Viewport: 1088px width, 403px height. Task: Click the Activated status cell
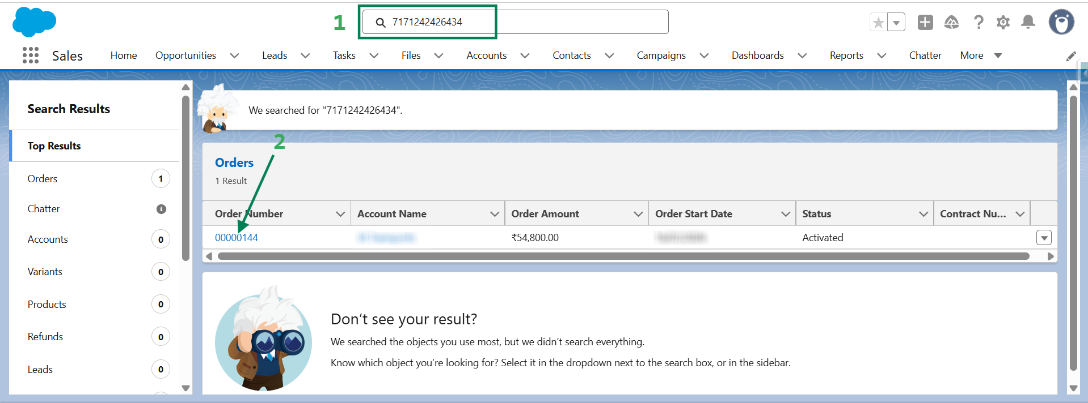pos(823,238)
